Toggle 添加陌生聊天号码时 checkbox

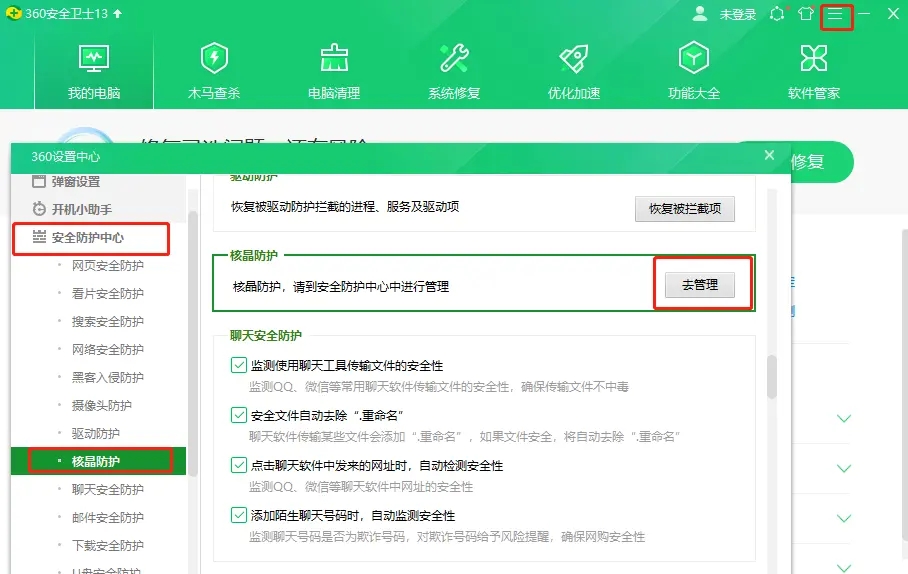tap(239, 515)
